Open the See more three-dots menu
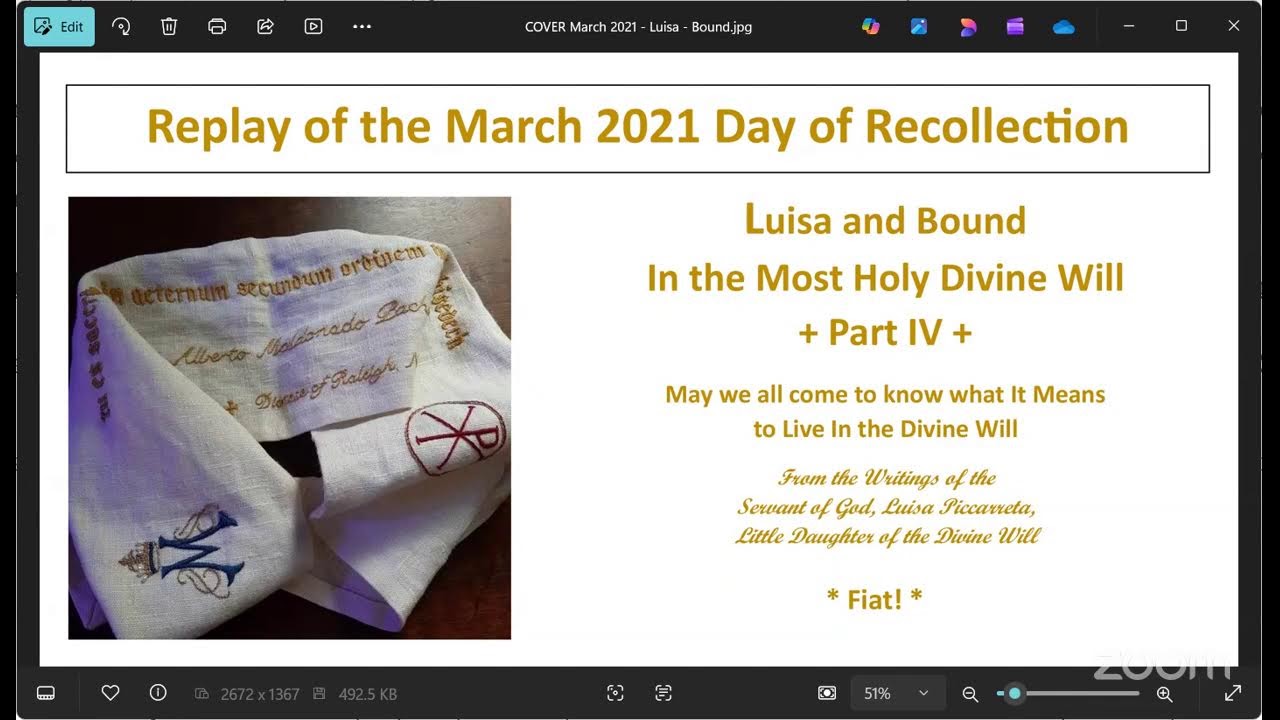The image size is (1280, 720). coord(362,27)
